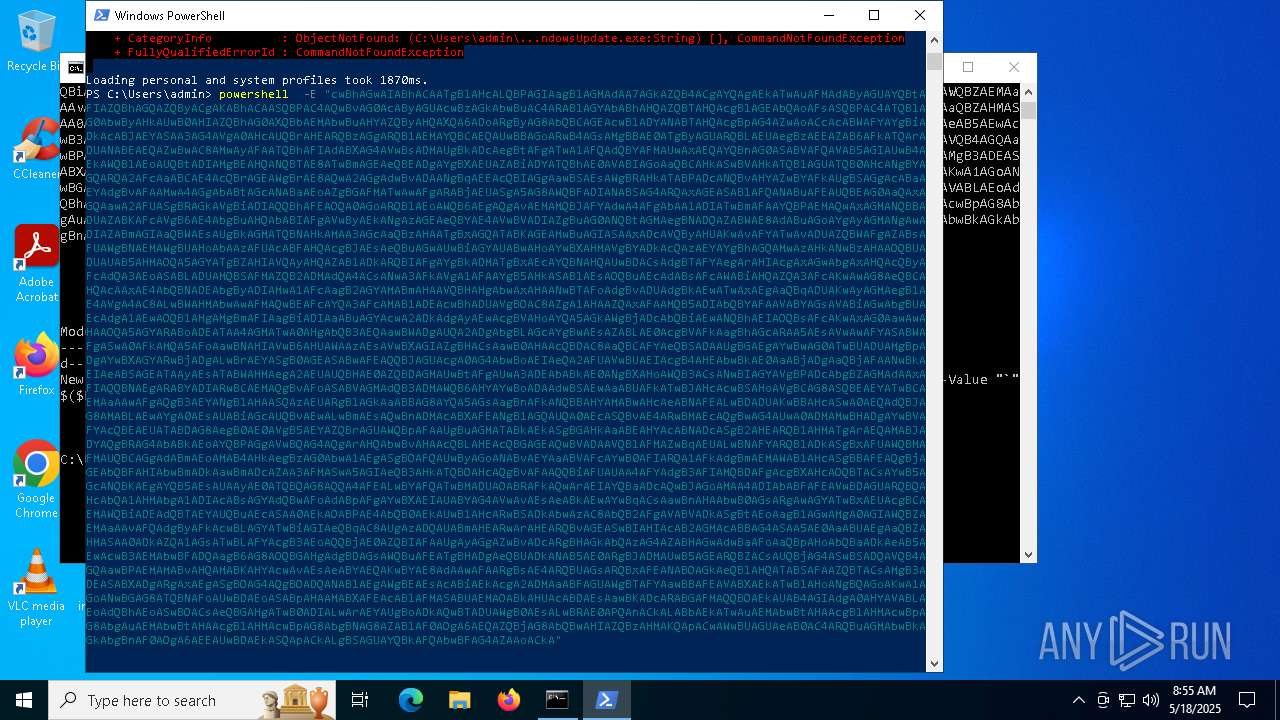The width and height of the screenshot is (1280, 720).
Task: Switch to the Command Prompt taskbar button
Action: point(557,700)
